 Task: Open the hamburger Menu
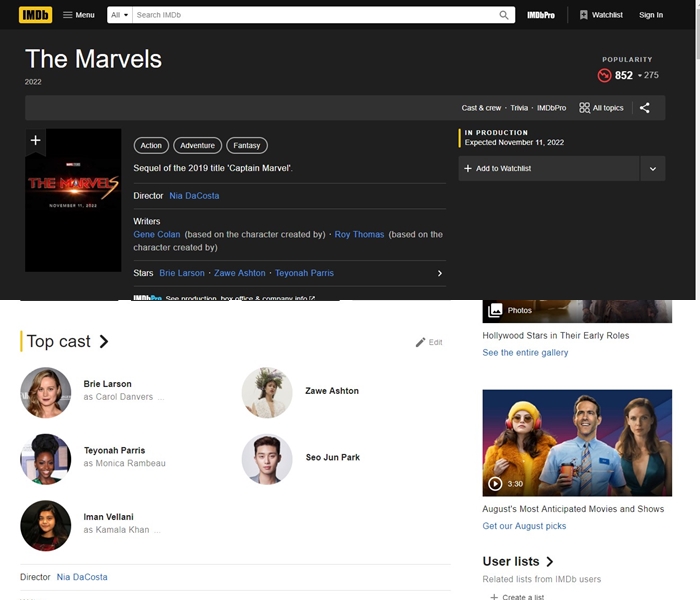coord(79,15)
